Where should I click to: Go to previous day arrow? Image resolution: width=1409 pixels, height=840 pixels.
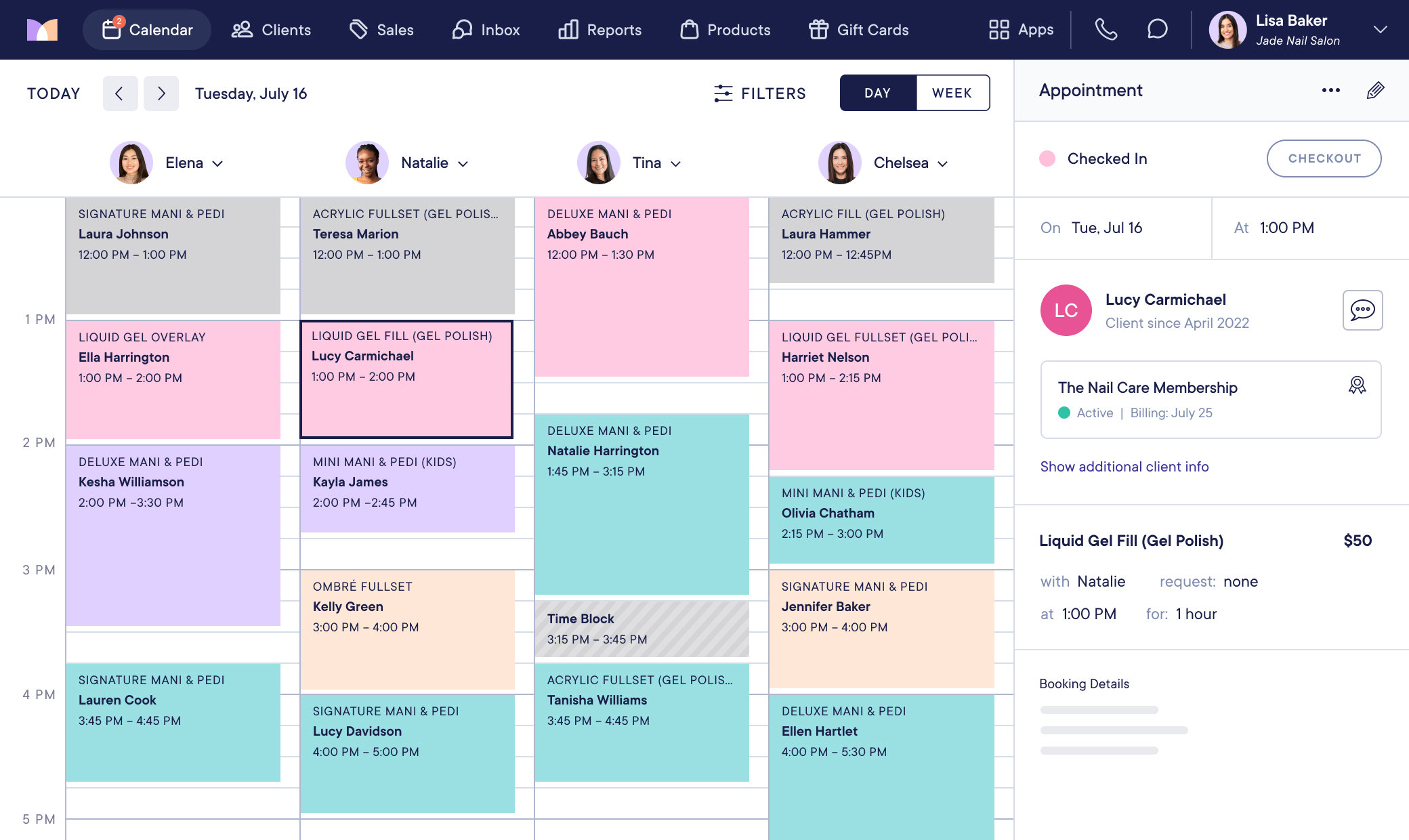(120, 93)
